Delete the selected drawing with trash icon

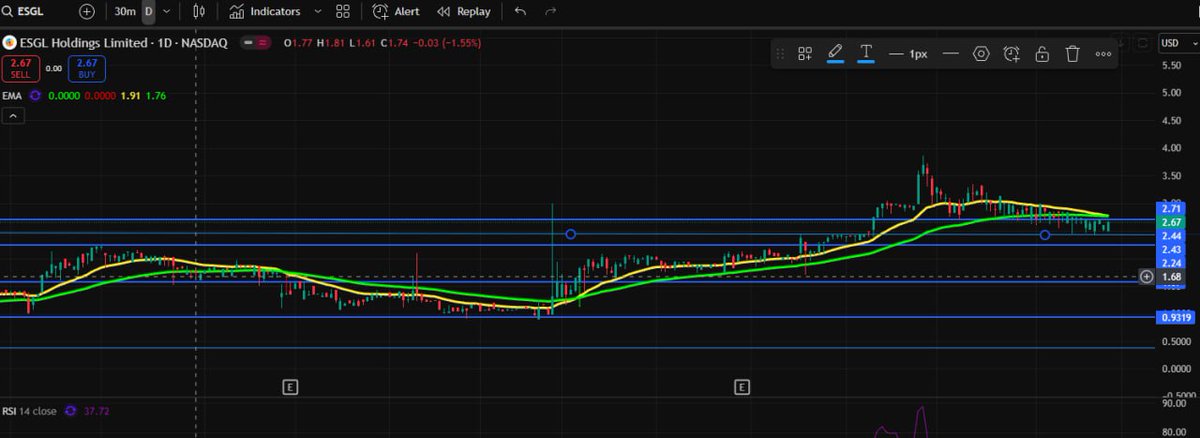click(x=1072, y=54)
